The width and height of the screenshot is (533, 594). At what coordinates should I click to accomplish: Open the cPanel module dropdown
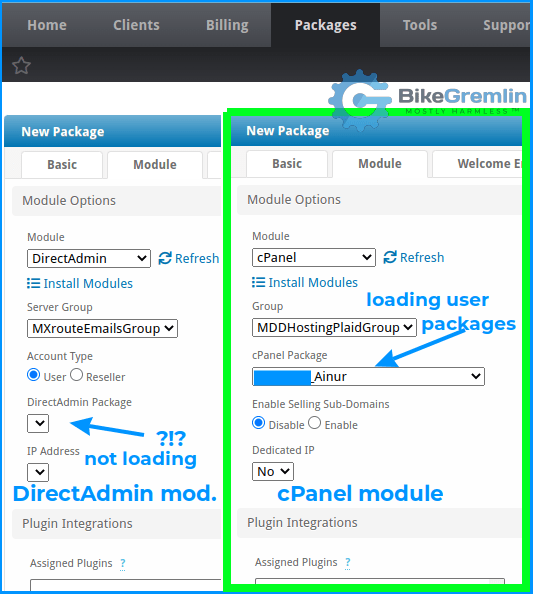coord(314,258)
